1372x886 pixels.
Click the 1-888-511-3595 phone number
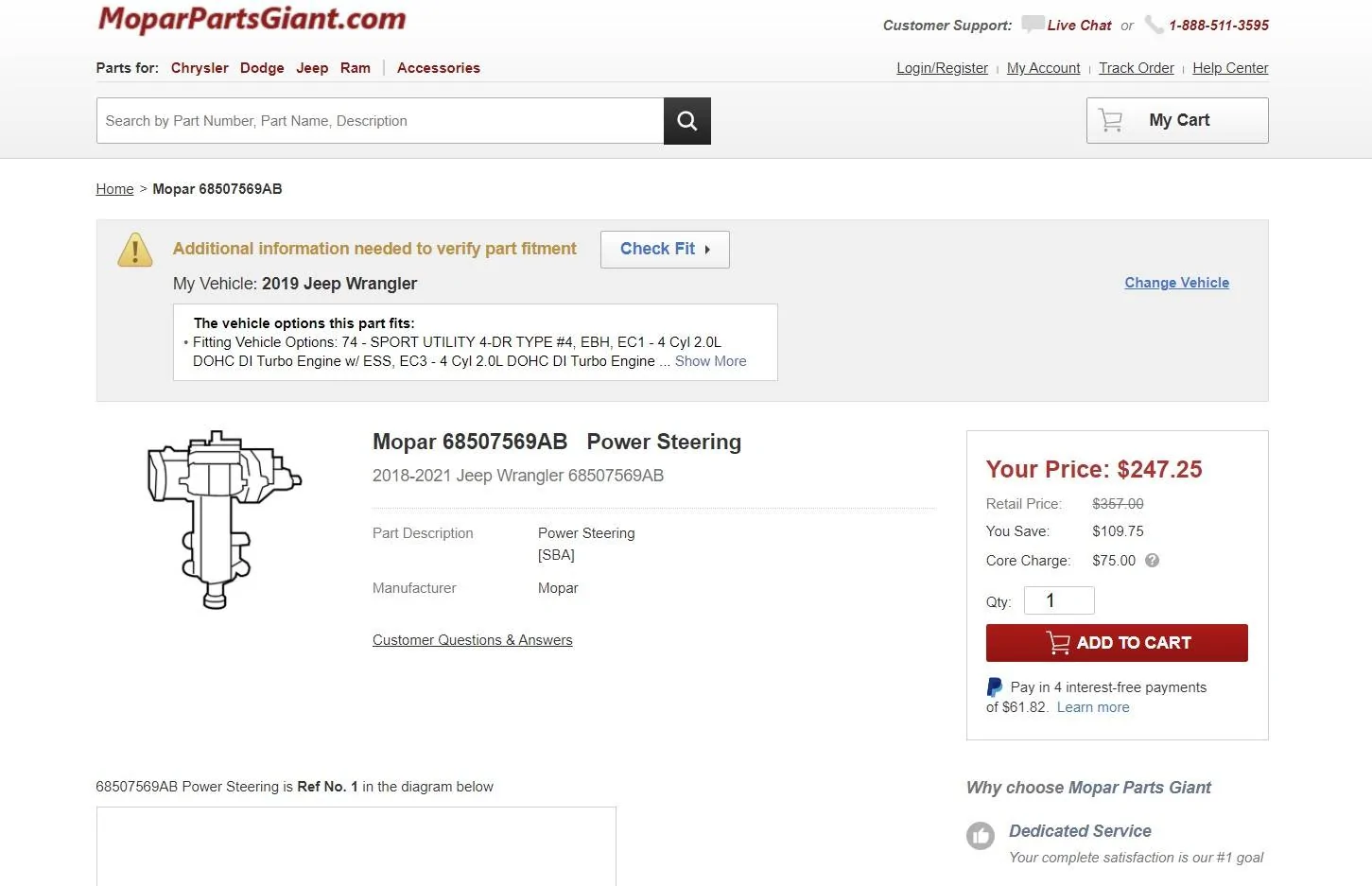pos(1219,26)
